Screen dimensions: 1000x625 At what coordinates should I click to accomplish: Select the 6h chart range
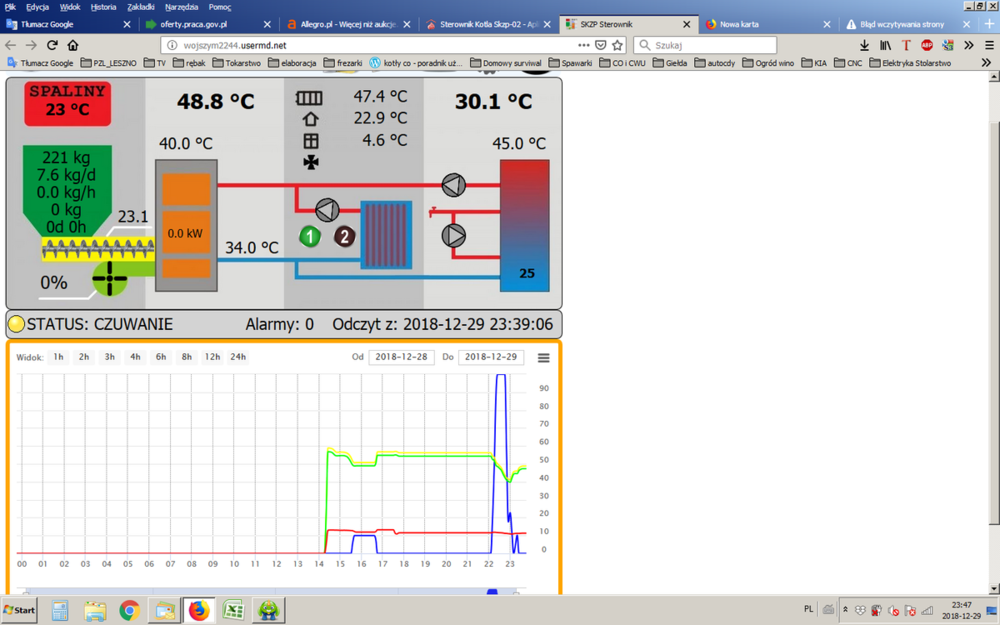pyautogui.click(x=160, y=357)
